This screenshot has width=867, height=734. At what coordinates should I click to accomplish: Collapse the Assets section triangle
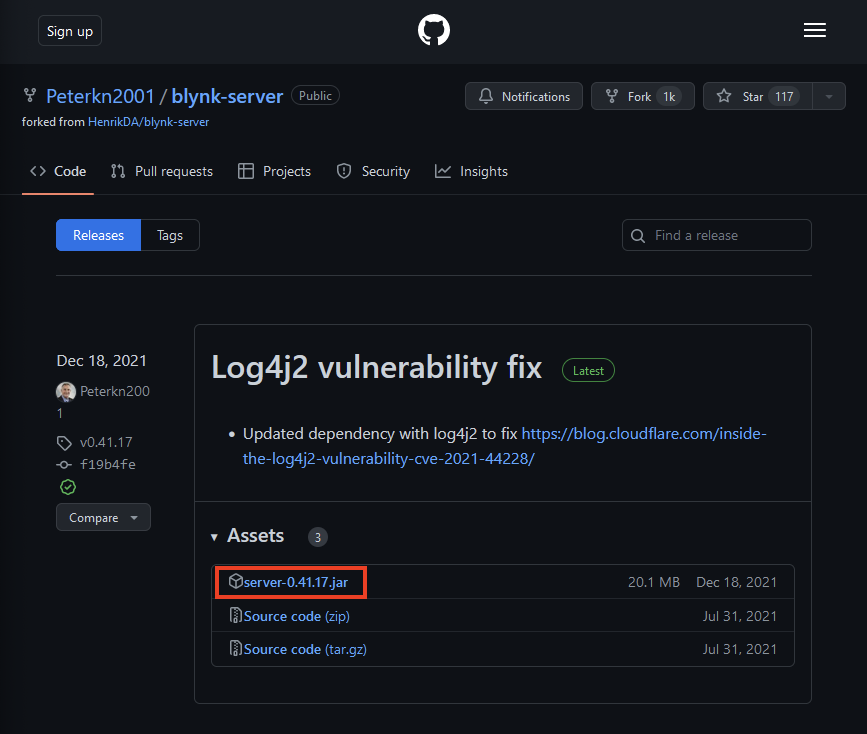tap(215, 537)
